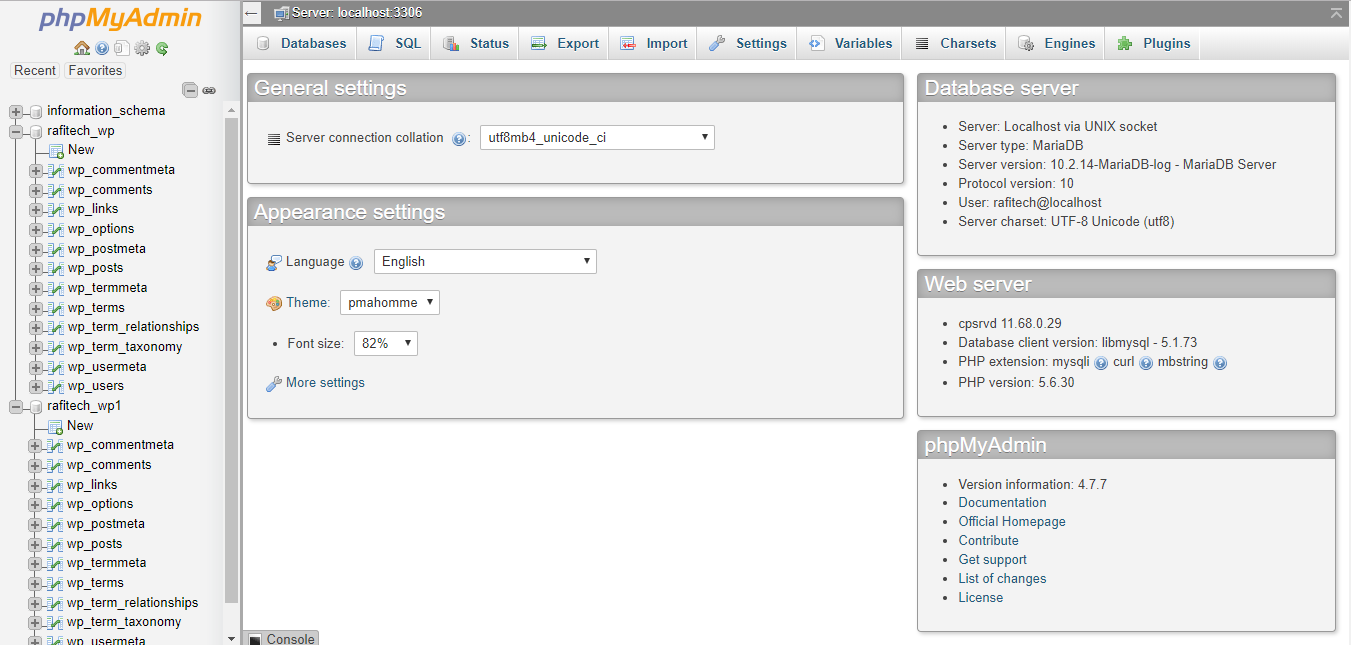The height and width of the screenshot is (645, 1351).
Task: Expand wp_commentmeta under rafitech_wp
Action: click(36, 170)
